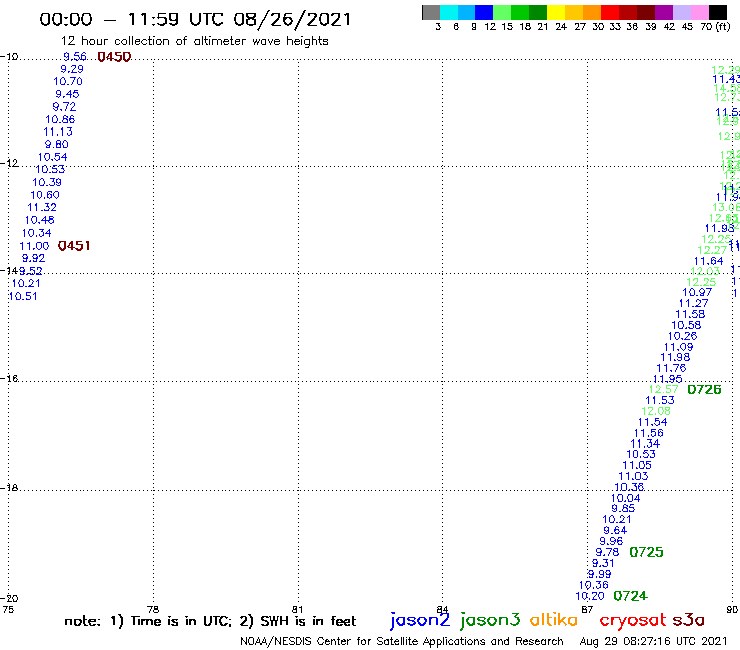Select the pink swatch near the 70 label
Viewport: 740px width, 650px height.
[700, 12]
